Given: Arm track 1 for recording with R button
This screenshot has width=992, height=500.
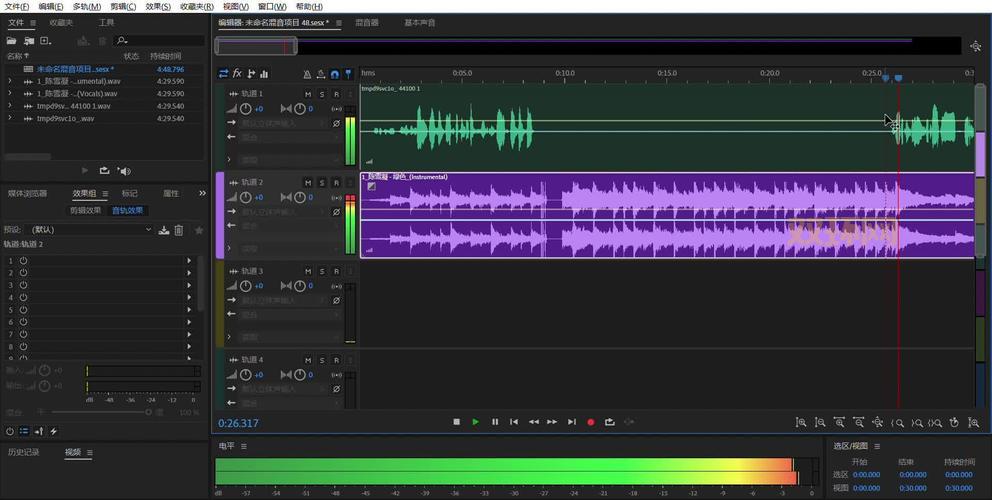Looking at the screenshot, I should [336, 94].
